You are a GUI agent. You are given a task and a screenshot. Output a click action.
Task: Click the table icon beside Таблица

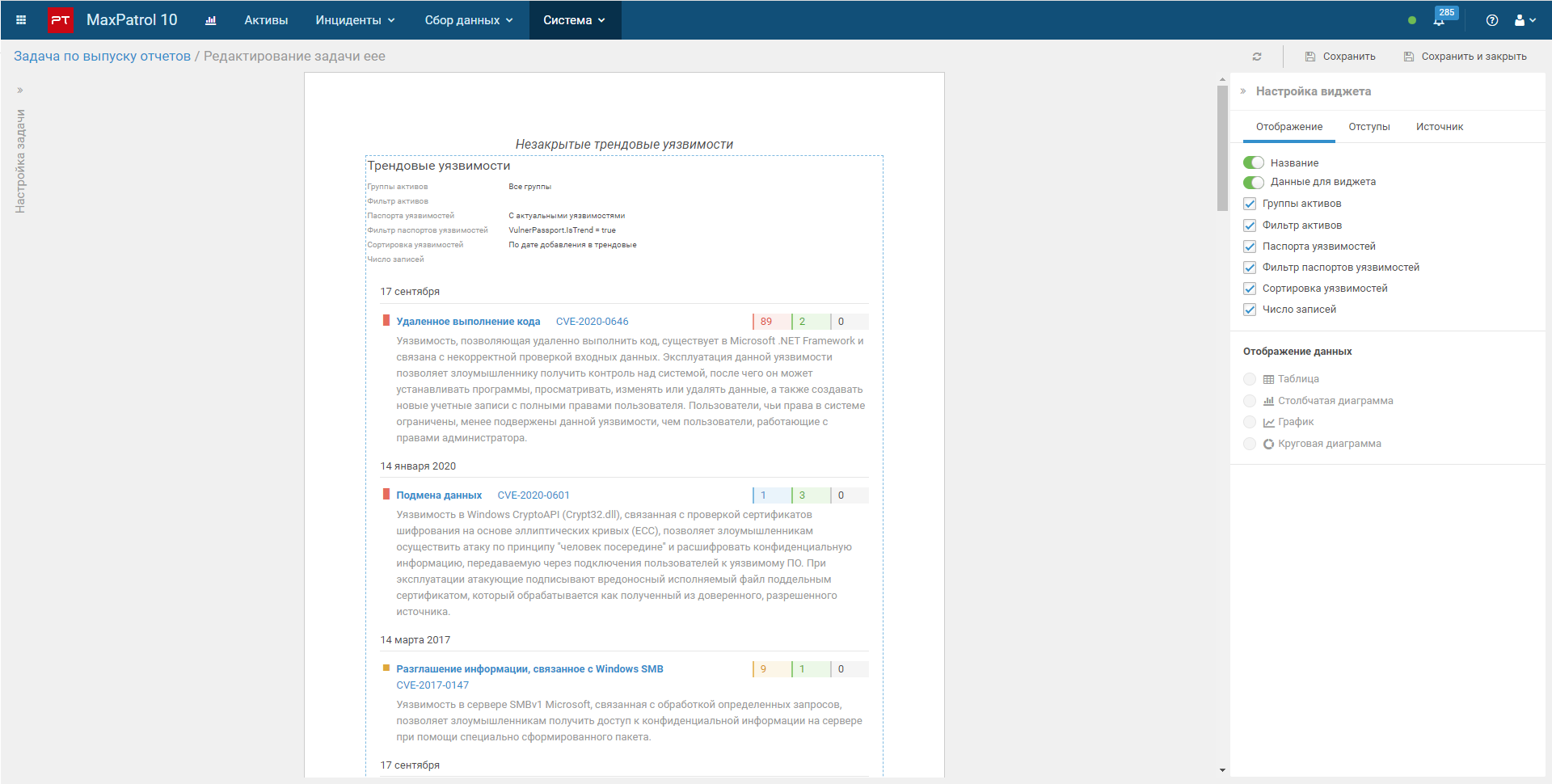click(x=1268, y=379)
